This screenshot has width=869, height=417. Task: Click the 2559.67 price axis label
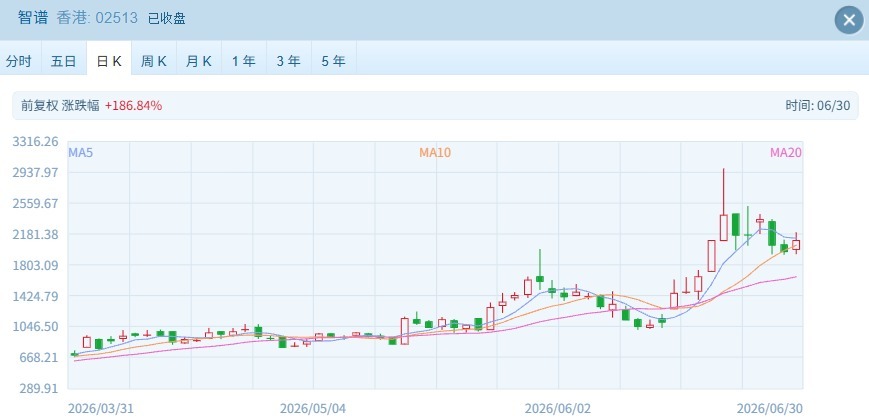35,204
